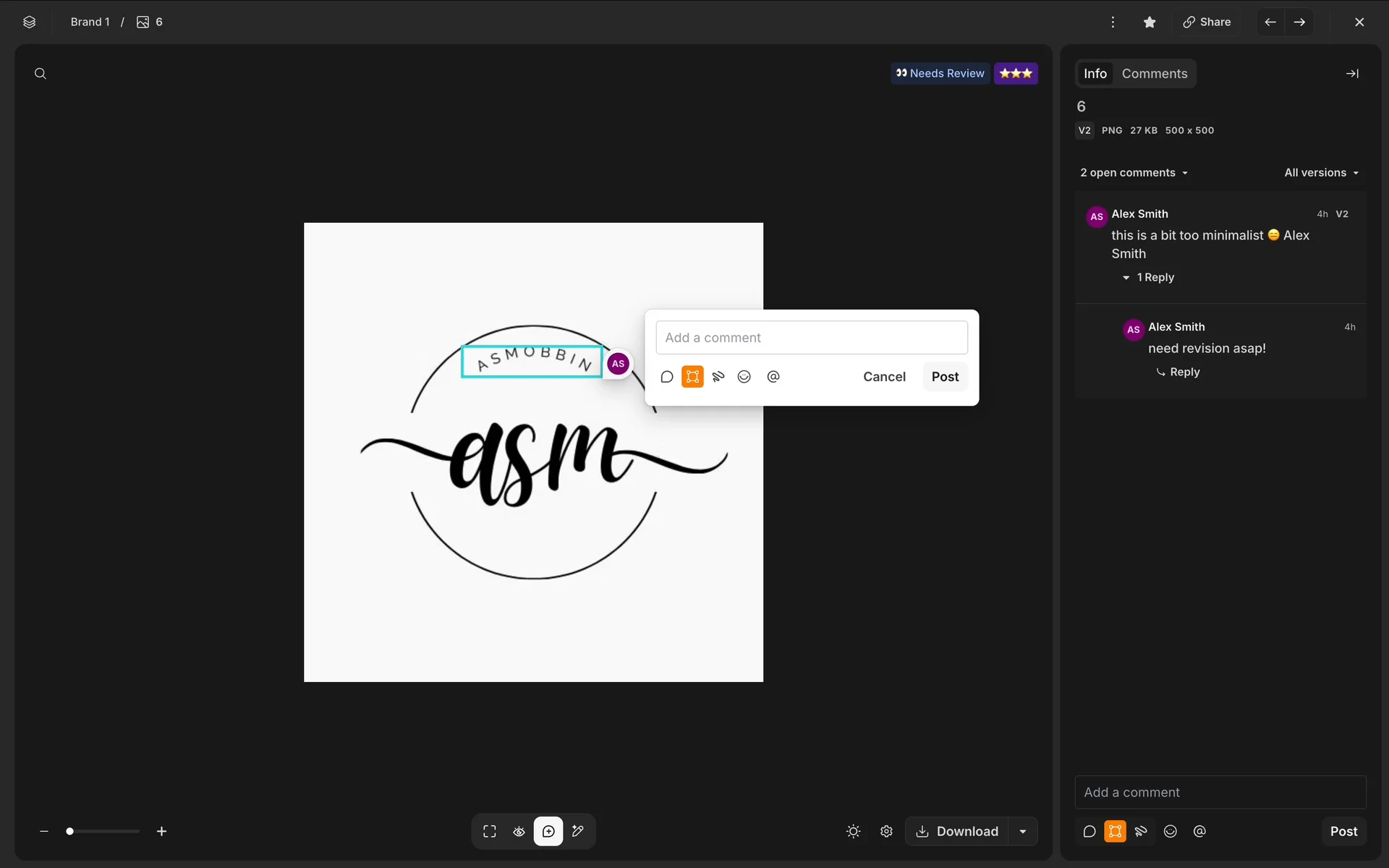Expand the 2 open comments filter
This screenshot has width=1389, height=868.
[1134, 173]
